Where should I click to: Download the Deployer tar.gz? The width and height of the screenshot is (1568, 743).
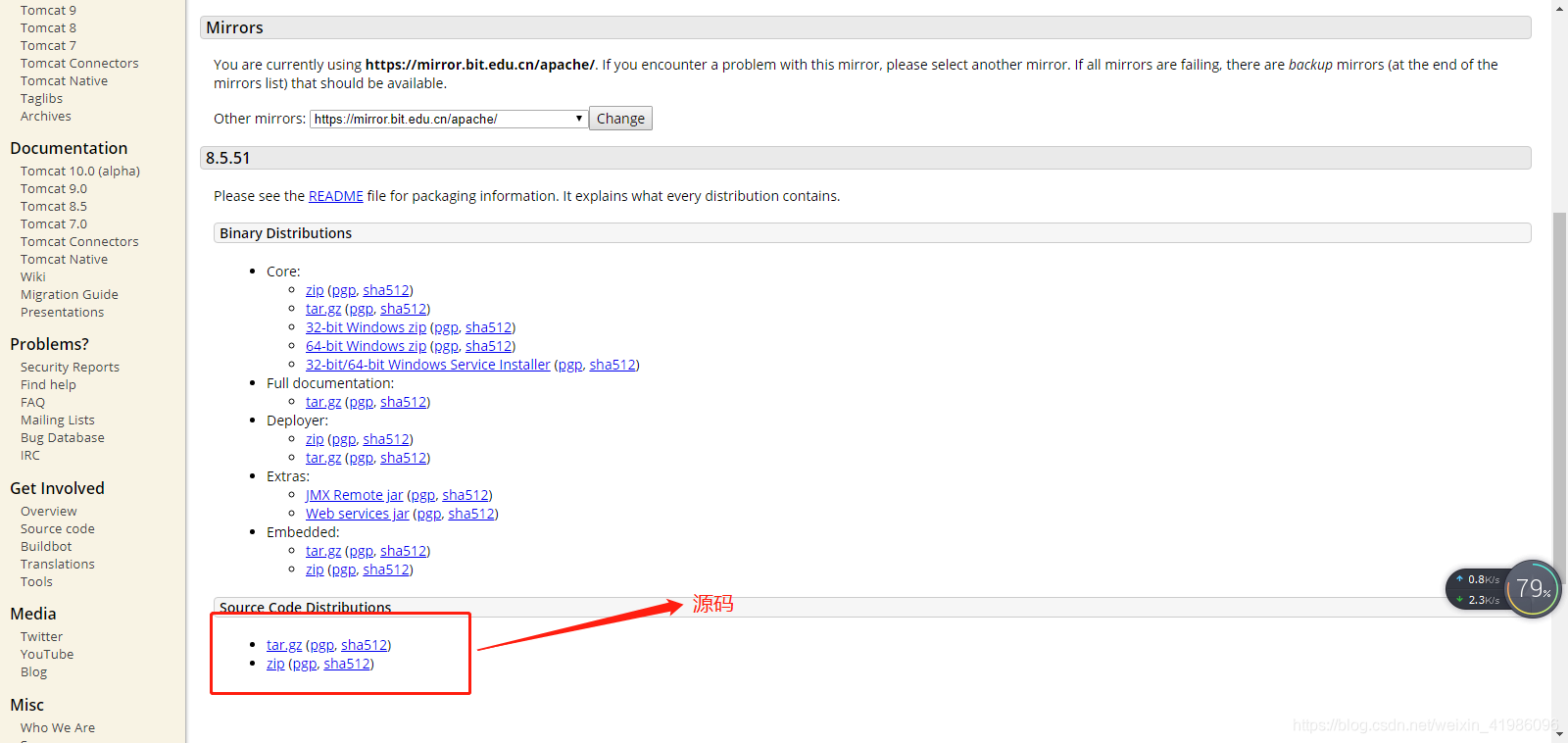pos(323,458)
